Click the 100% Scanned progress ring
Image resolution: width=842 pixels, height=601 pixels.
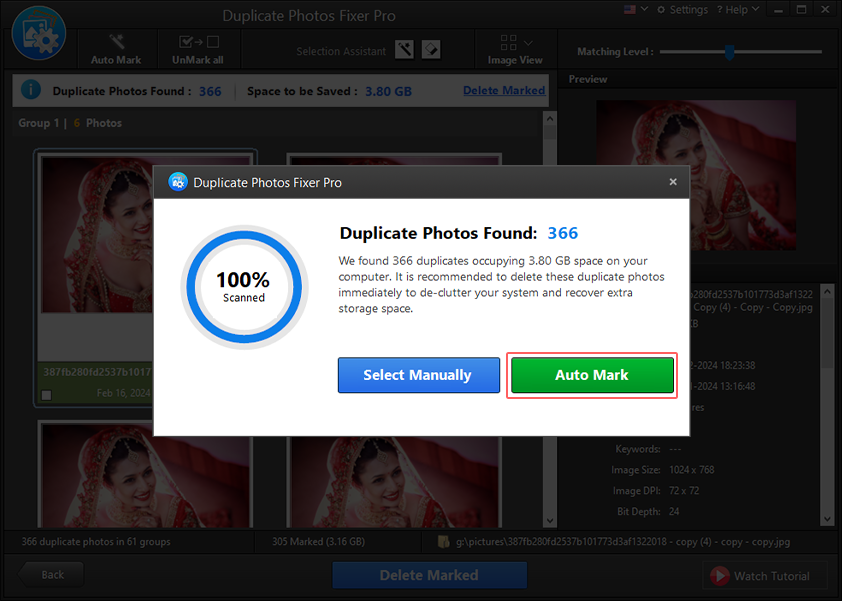244,287
